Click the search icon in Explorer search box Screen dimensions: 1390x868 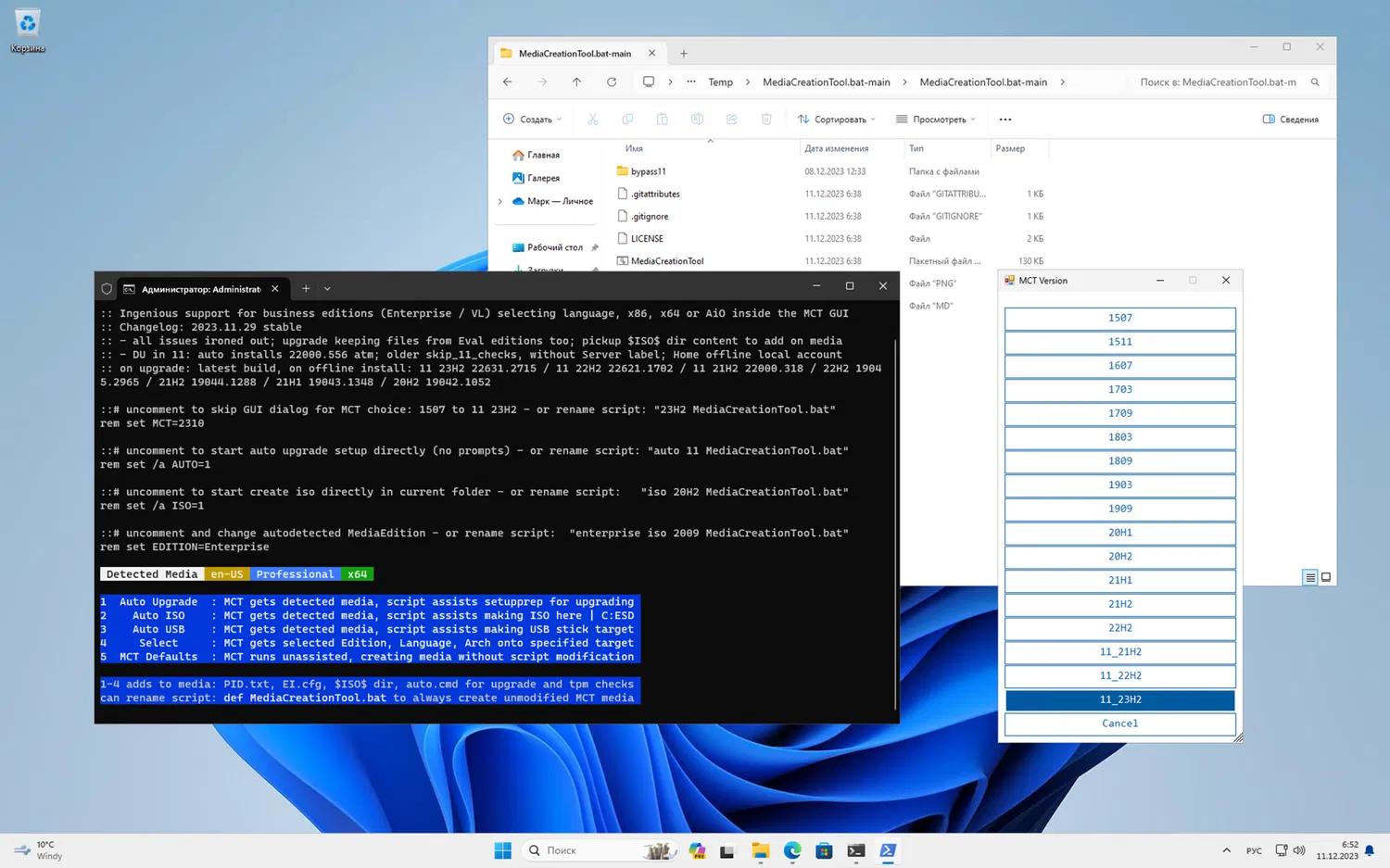pyautogui.click(x=1315, y=82)
